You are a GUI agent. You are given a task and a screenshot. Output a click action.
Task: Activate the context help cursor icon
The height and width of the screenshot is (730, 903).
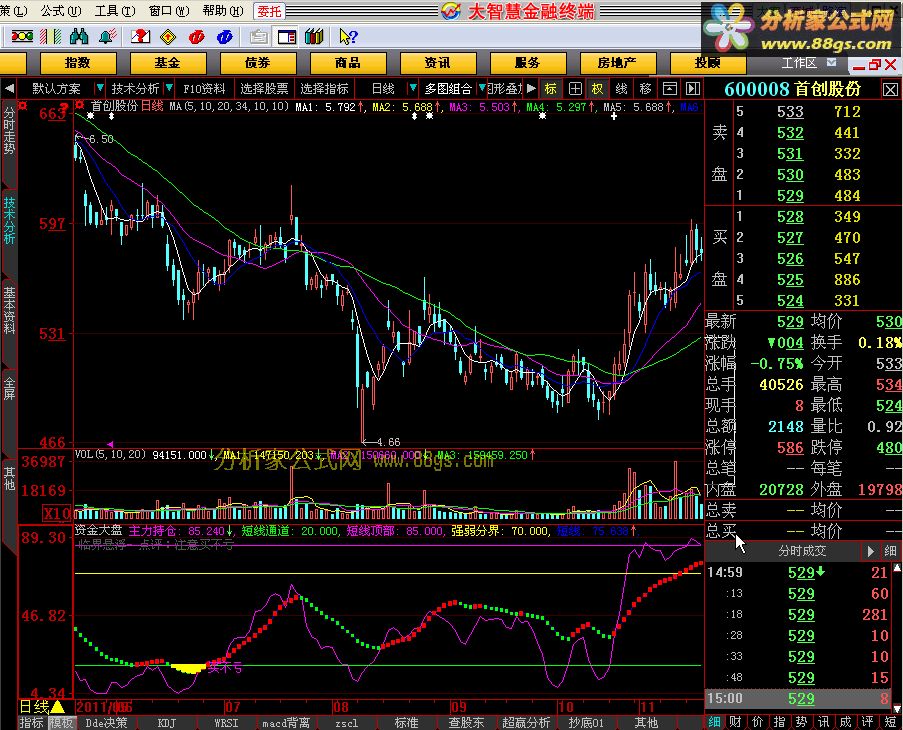348,37
